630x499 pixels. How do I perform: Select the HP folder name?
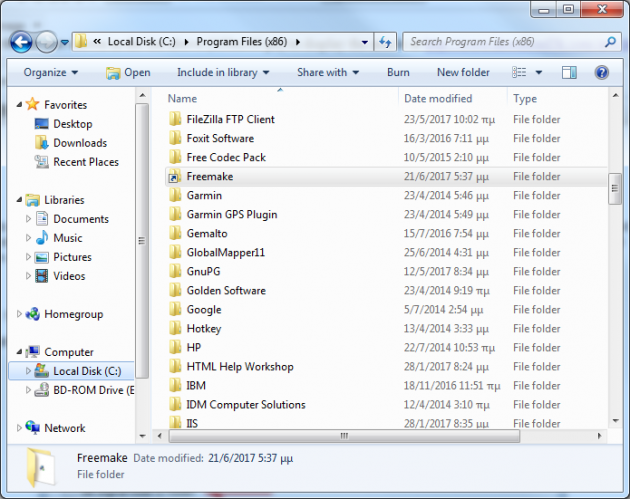click(x=194, y=348)
